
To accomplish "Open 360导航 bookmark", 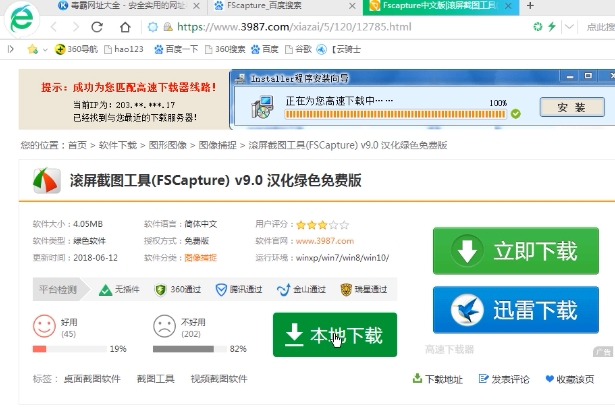I will point(76,49).
